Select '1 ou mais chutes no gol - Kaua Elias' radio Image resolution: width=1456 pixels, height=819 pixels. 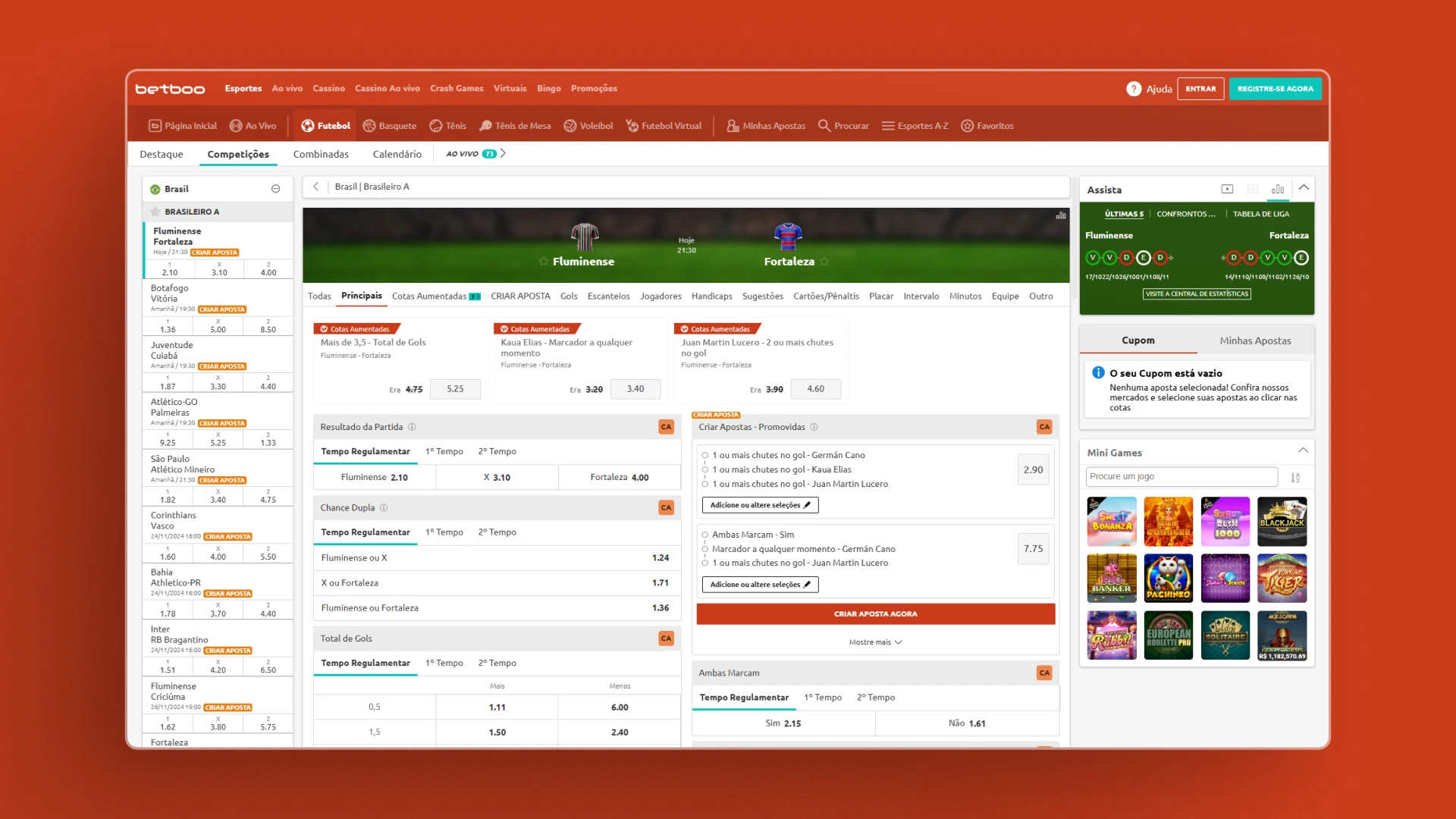click(705, 470)
